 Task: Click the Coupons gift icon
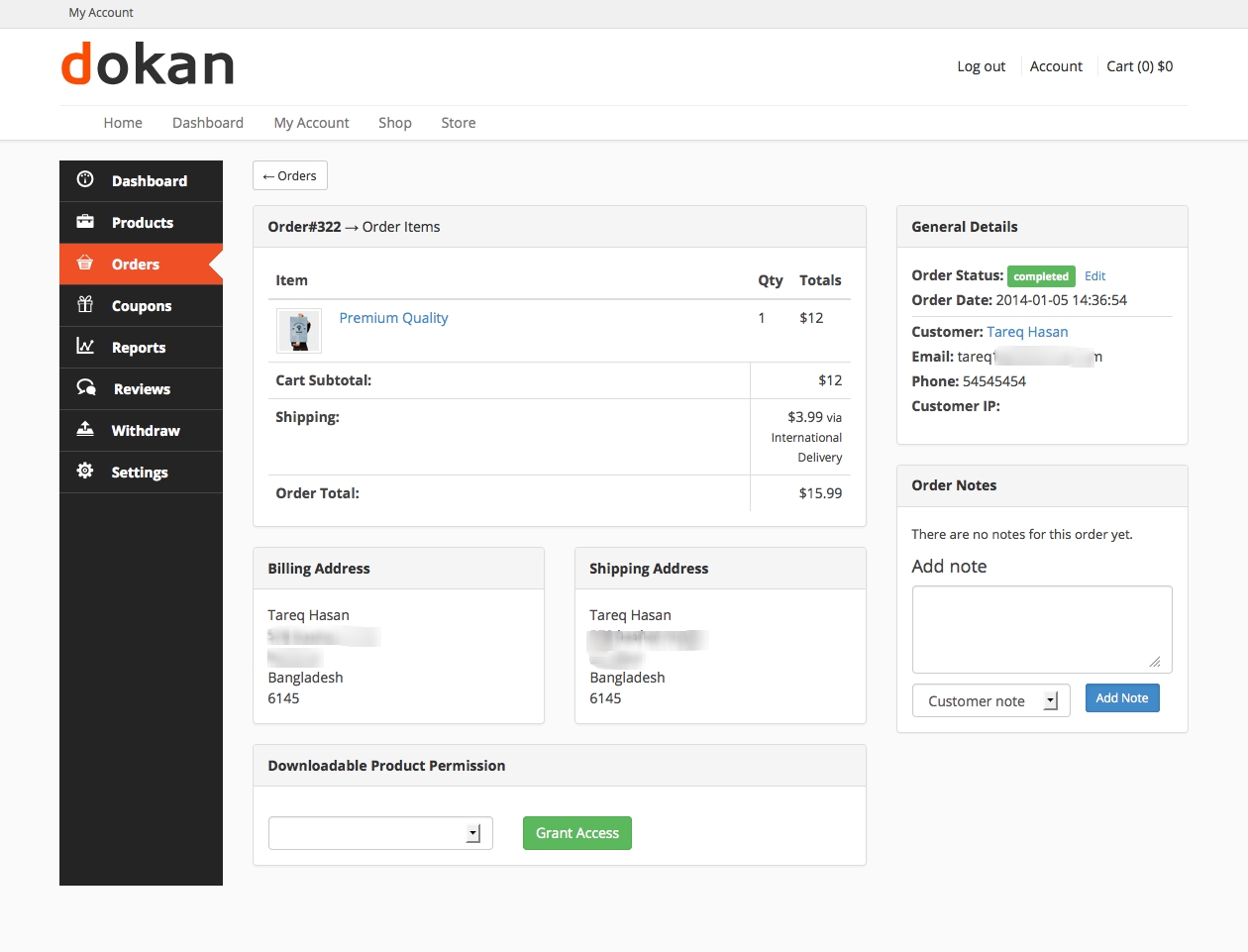coord(85,305)
